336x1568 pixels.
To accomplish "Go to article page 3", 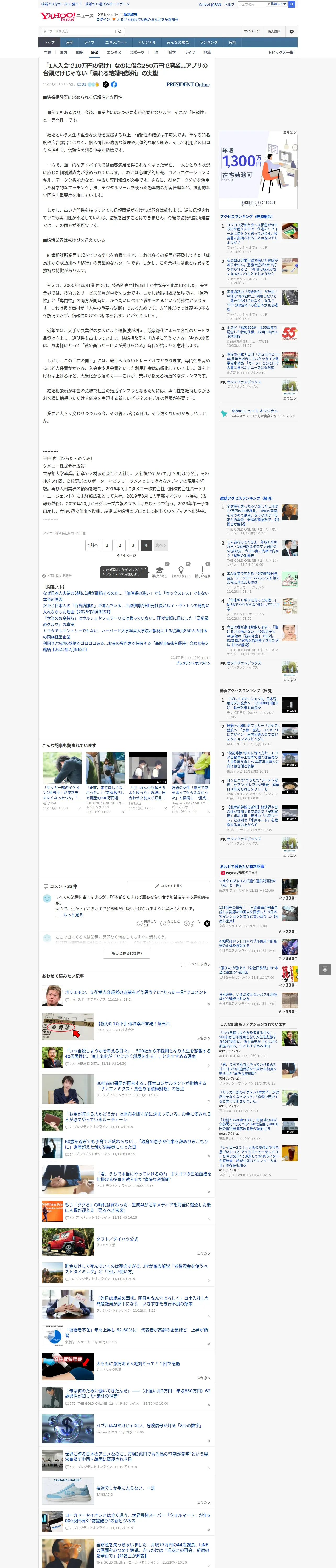I will (x=133, y=545).
